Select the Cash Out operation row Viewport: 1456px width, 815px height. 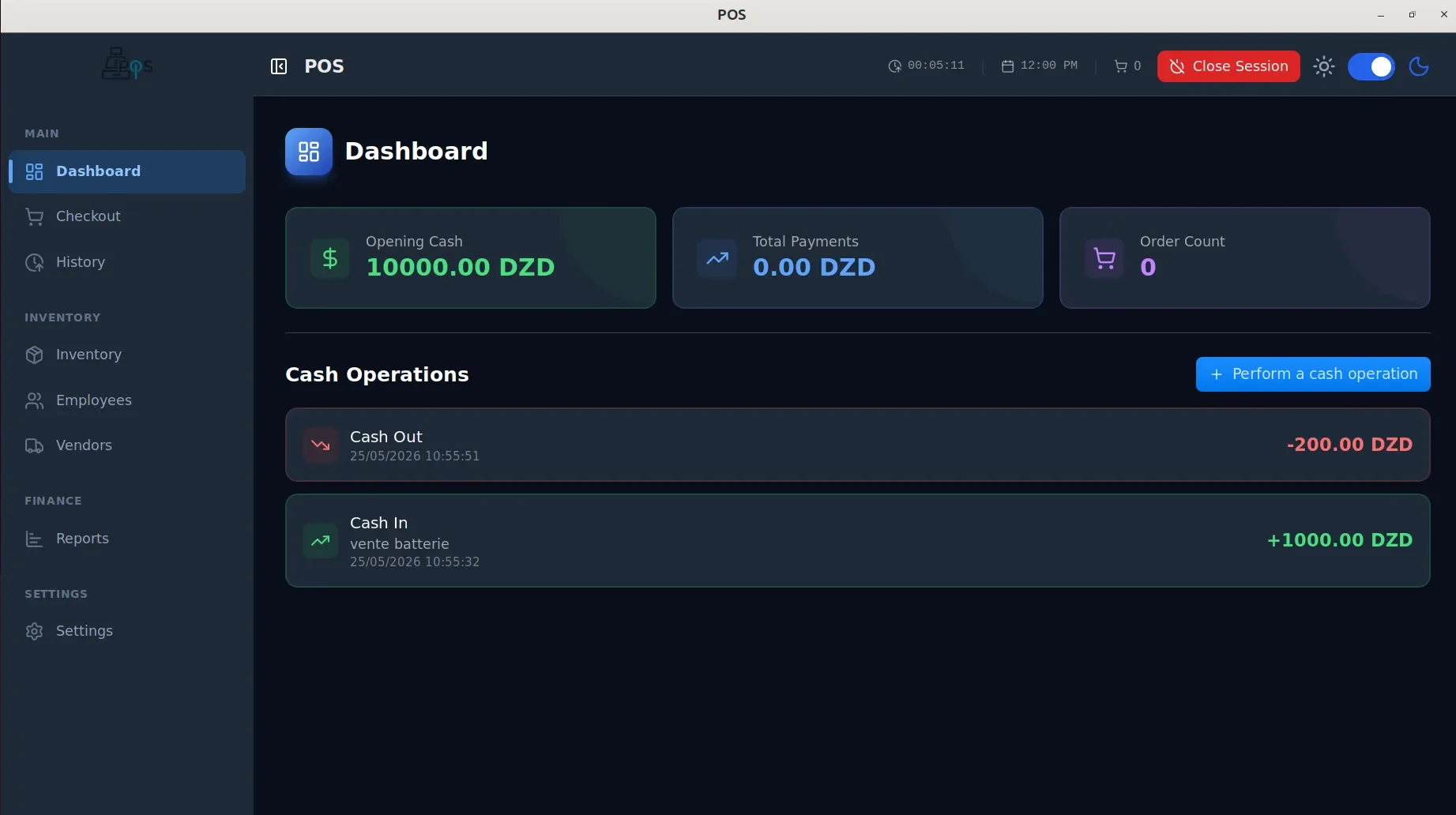point(857,445)
